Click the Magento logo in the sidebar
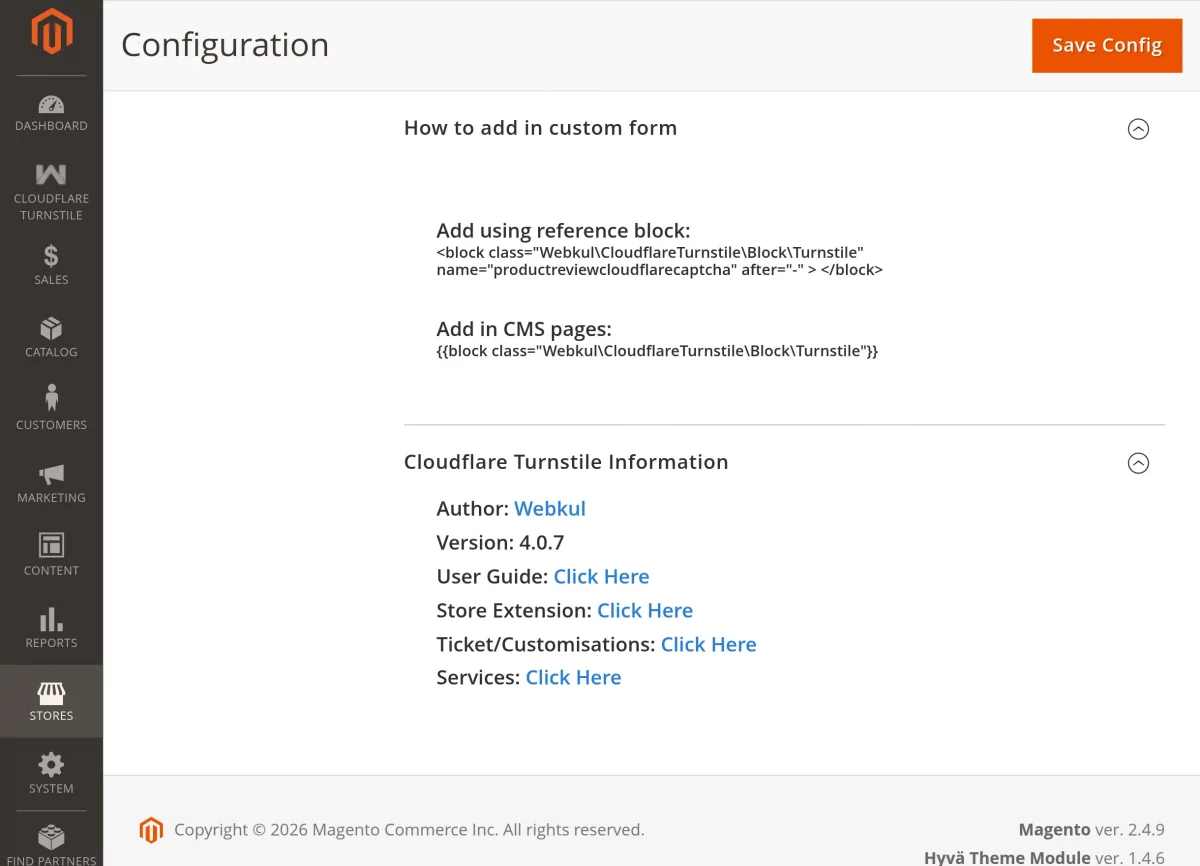1200x866 pixels. (51, 32)
